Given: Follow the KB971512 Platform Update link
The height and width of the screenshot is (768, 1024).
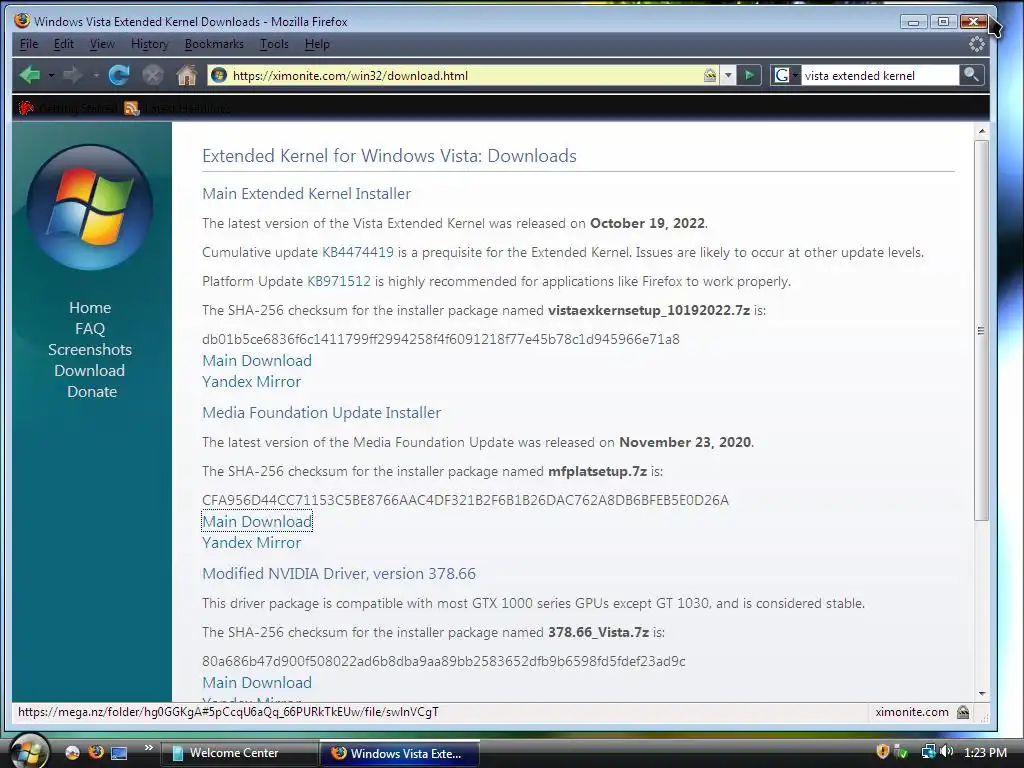Looking at the screenshot, I should [339, 281].
